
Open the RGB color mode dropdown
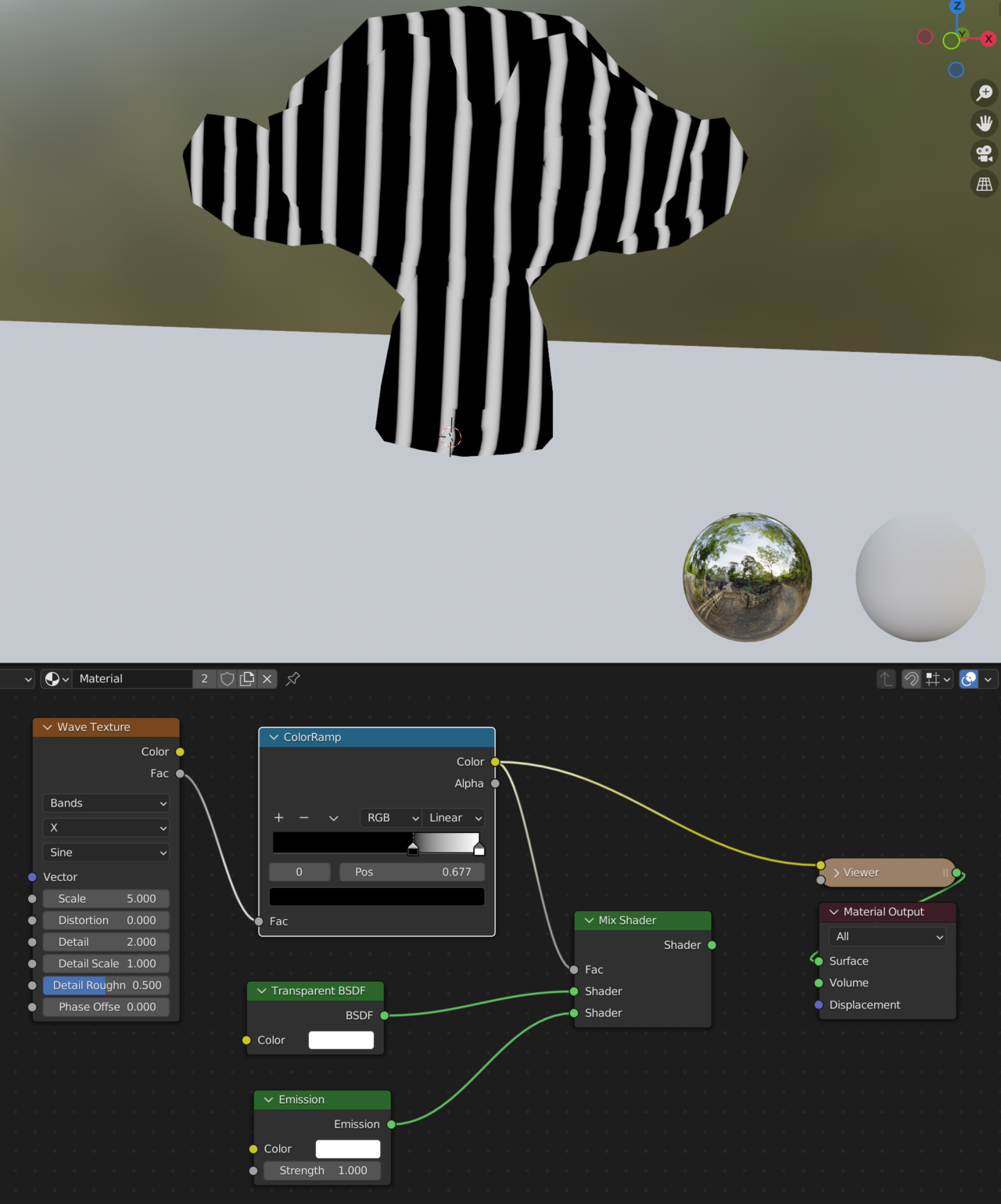click(391, 818)
